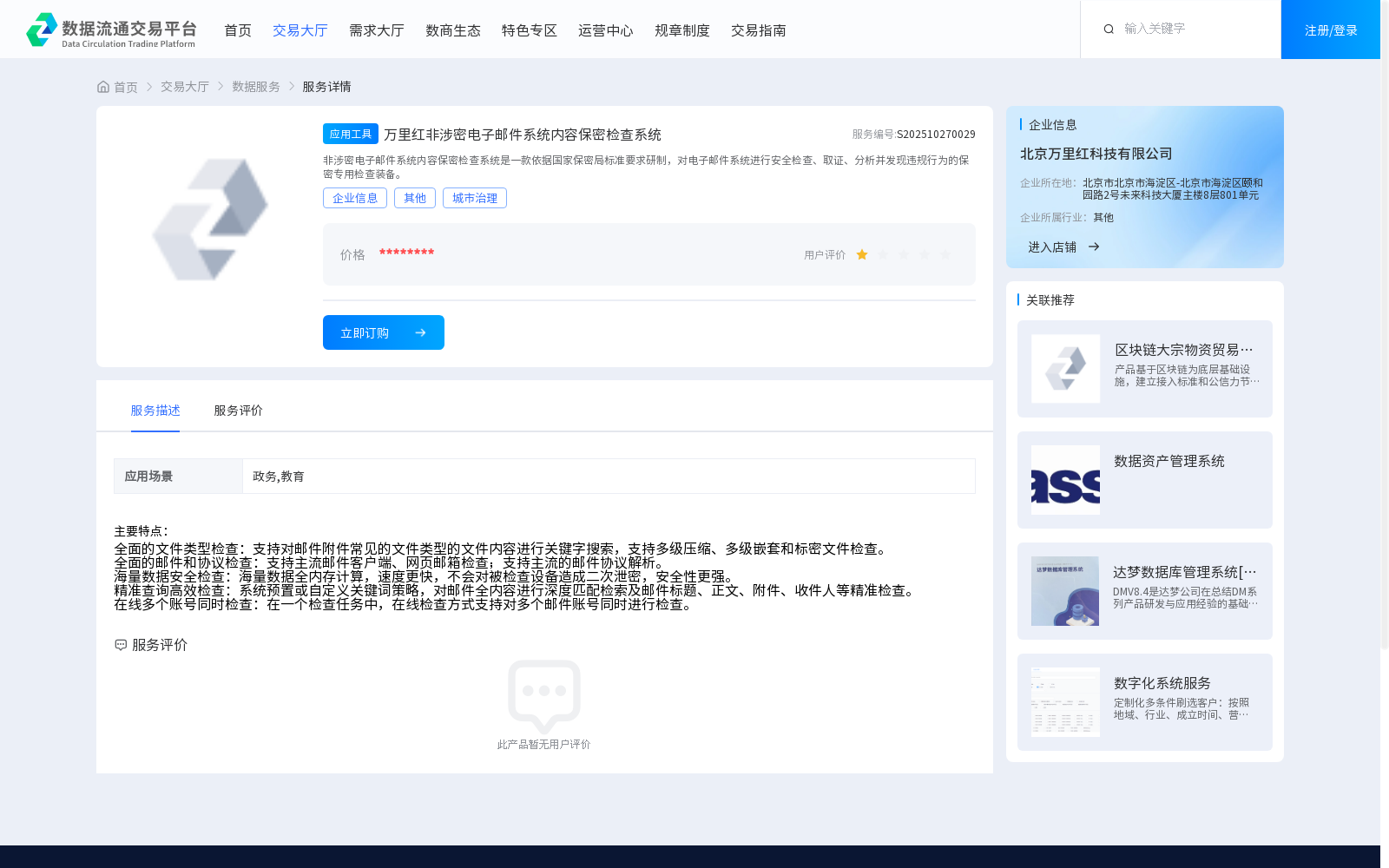The height and width of the screenshot is (868, 1389).
Task: Click the page vertical scrollbar
Action: coord(1385,325)
